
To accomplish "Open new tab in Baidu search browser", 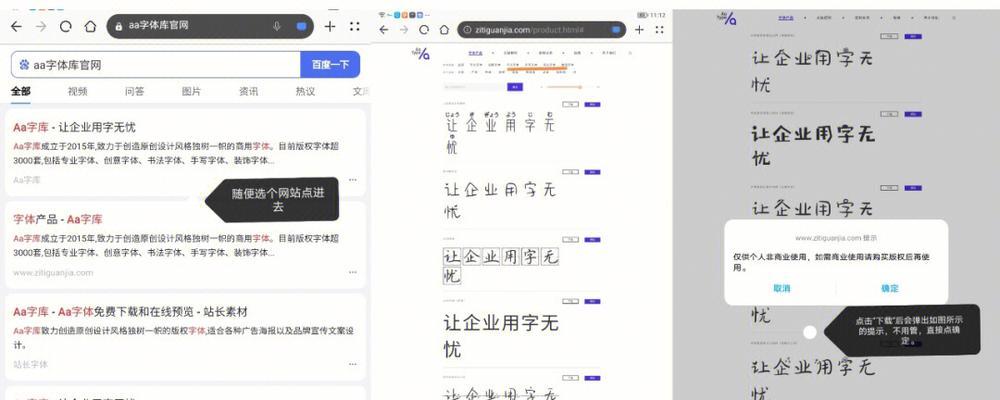I will 329,26.
